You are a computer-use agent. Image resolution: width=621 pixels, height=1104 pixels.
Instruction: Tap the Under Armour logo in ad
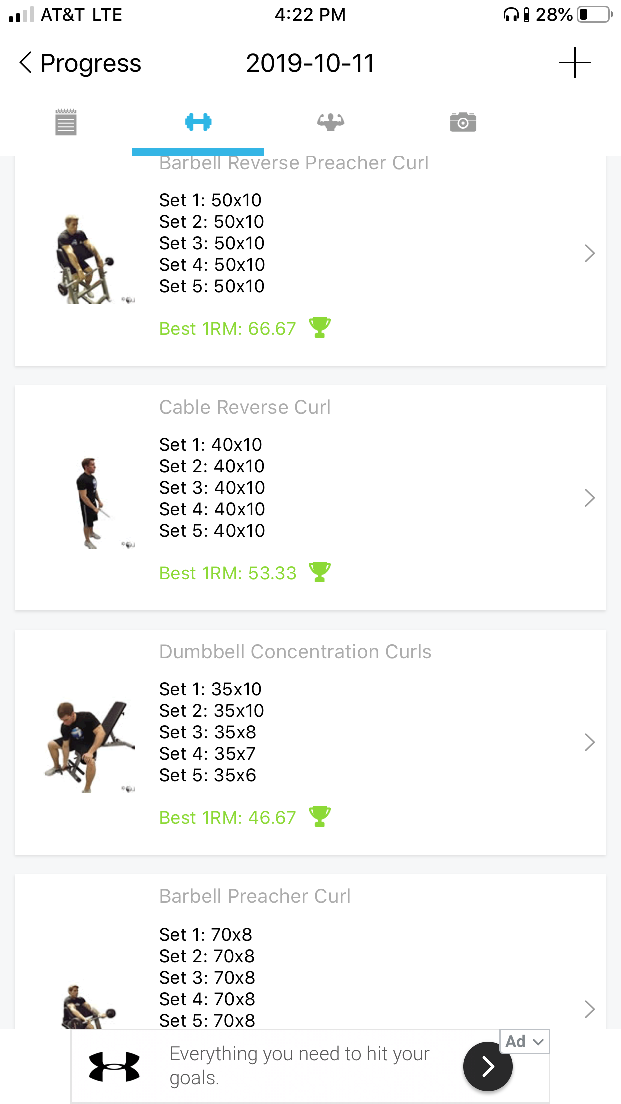click(114, 1067)
